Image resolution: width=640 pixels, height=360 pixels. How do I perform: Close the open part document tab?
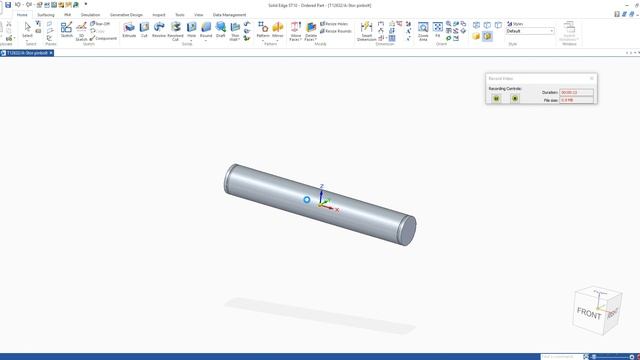click(51, 53)
